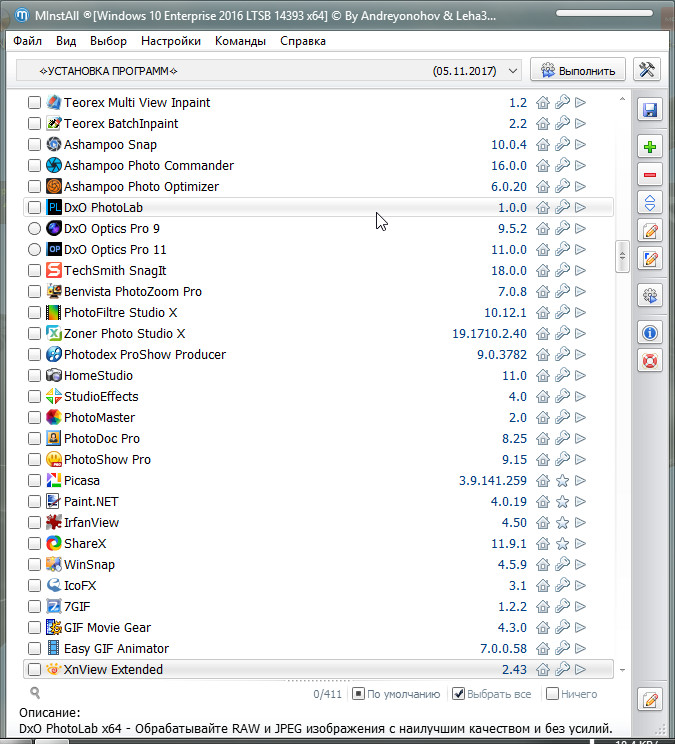This screenshot has width=675, height=744.
Task: Open the Команды menu
Action: click(240, 41)
